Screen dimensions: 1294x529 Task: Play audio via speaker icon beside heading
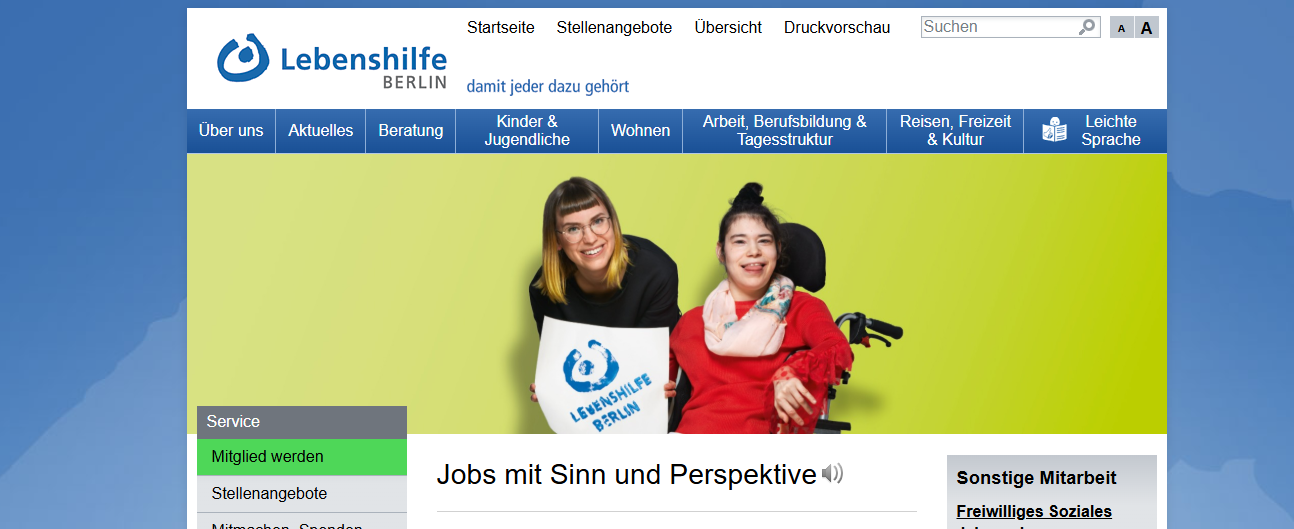click(x=832, y=473)
